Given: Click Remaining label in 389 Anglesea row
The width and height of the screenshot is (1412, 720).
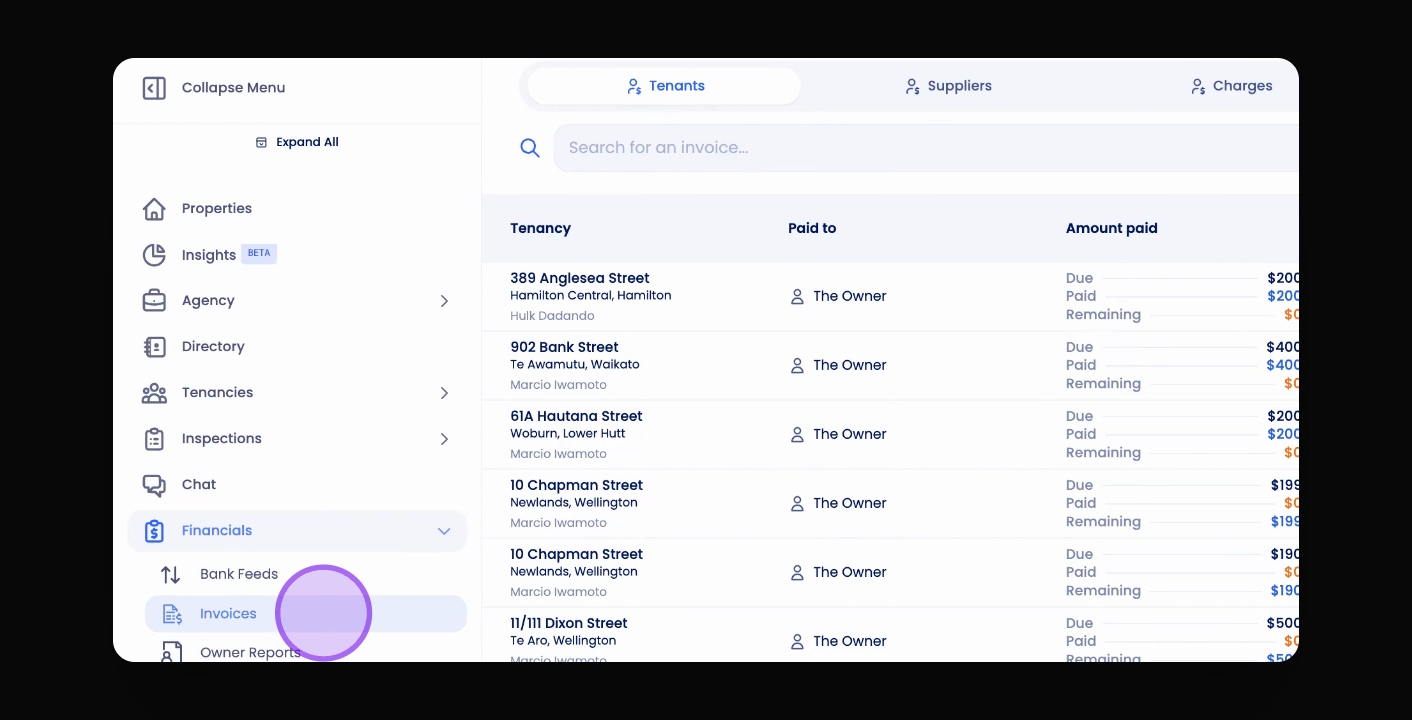Looking at the screenshot, I should [1103, 315].
